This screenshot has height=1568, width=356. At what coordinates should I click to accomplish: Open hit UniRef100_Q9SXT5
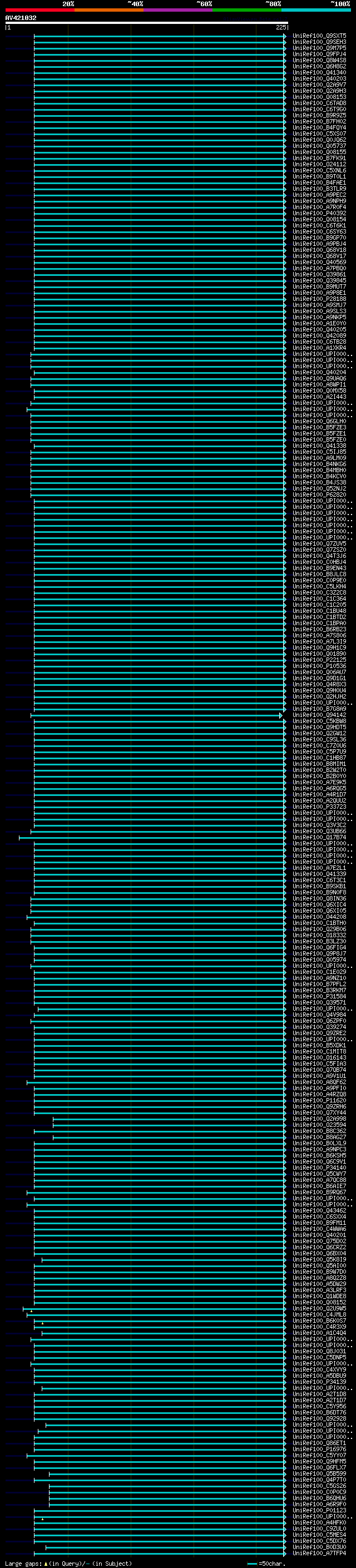point(319,36)
